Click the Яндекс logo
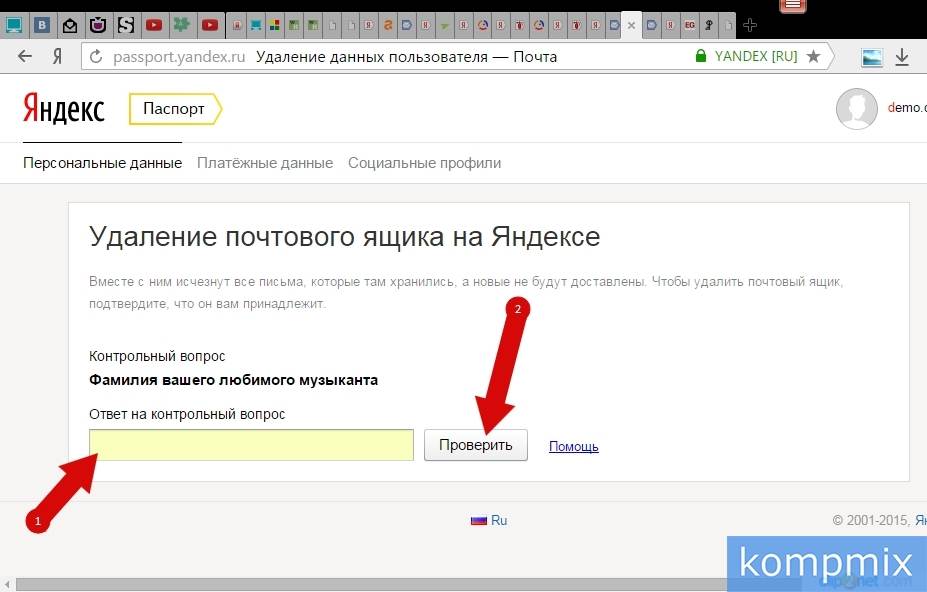 pyautogui.click(x=64, y=108)
